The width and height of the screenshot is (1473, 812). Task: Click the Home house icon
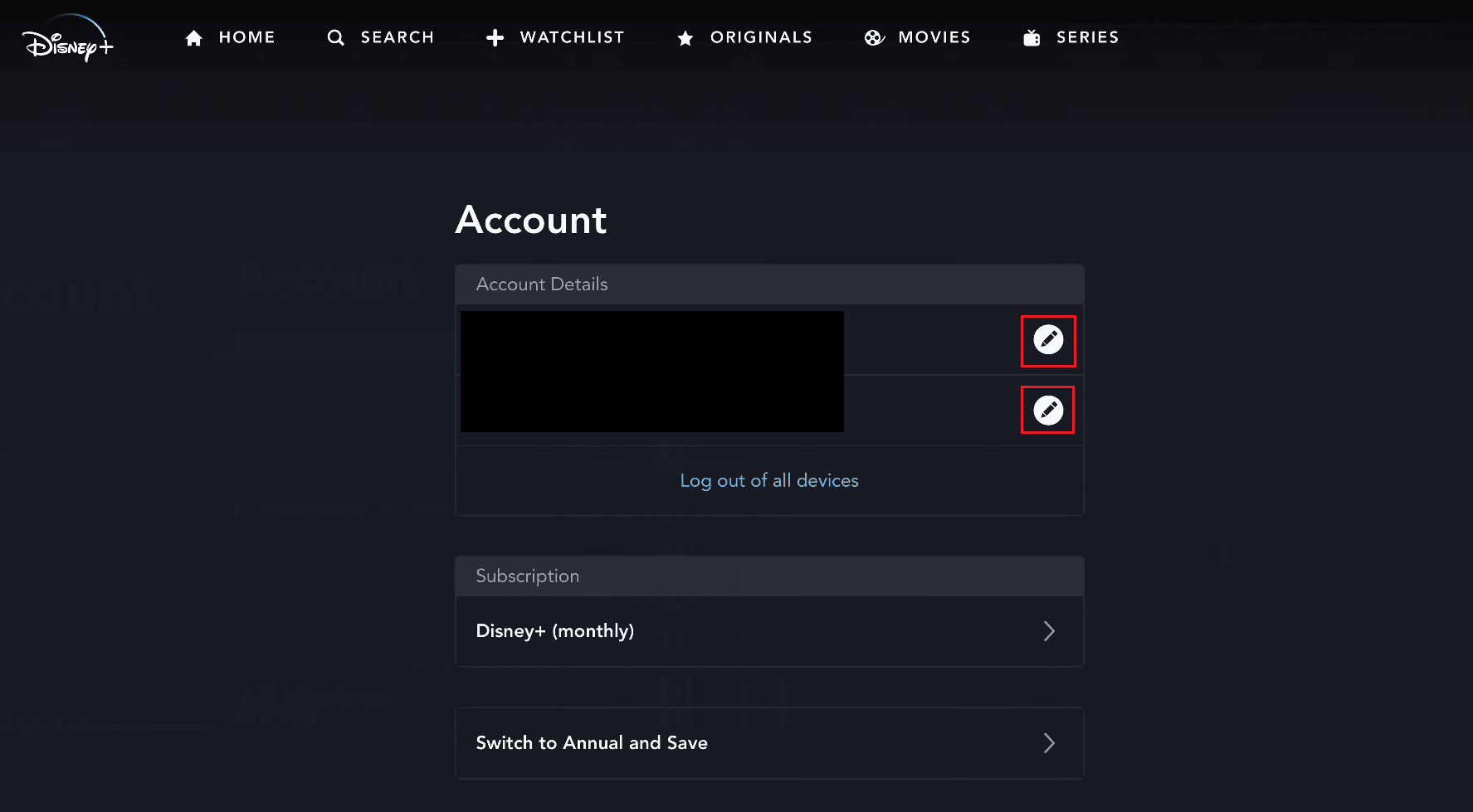[x=193, y=38]
